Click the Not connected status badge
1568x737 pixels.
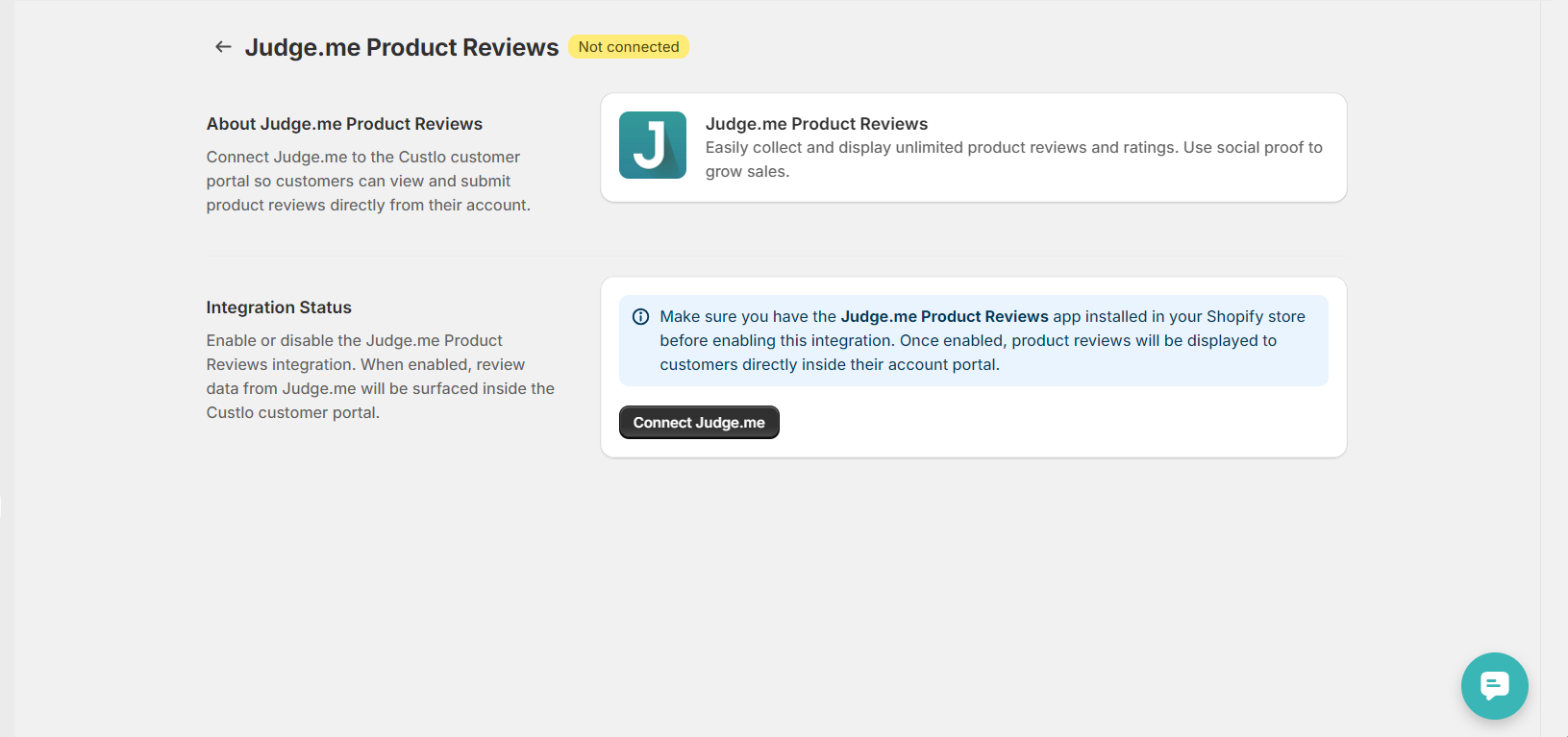629,47
